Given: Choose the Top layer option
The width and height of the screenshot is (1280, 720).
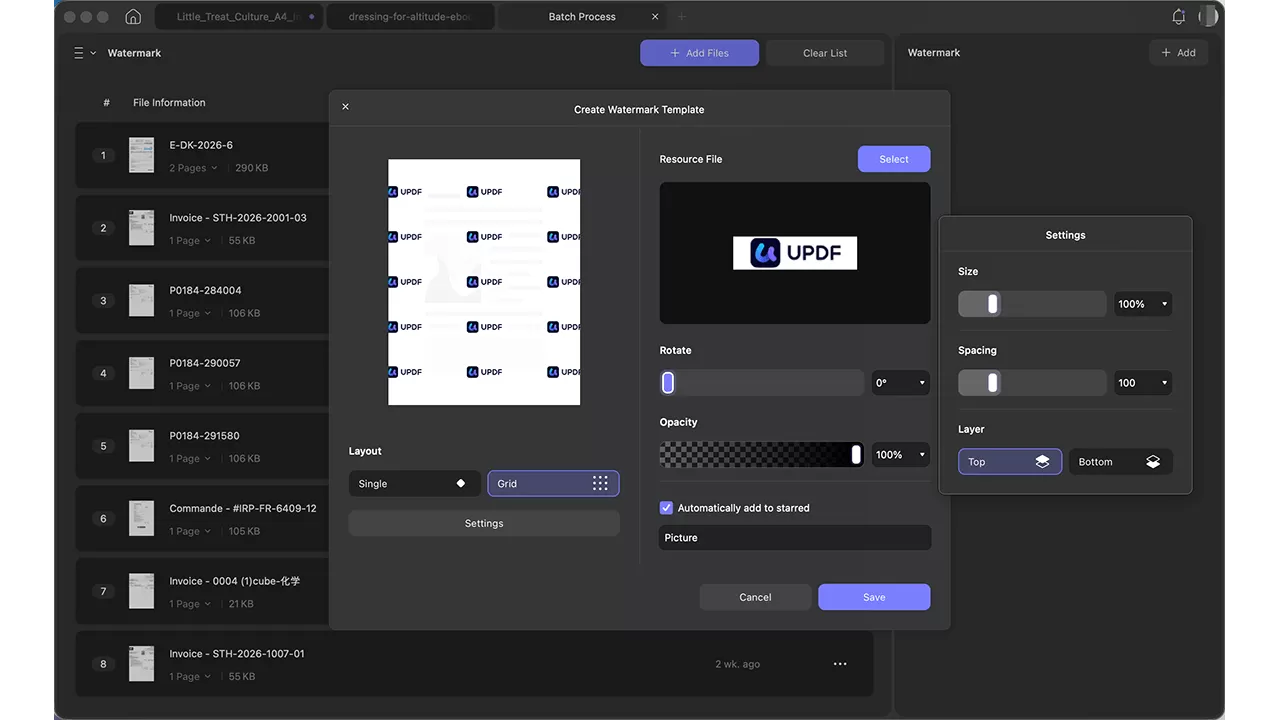Looking at the screenshot, I should point(1010,462).
